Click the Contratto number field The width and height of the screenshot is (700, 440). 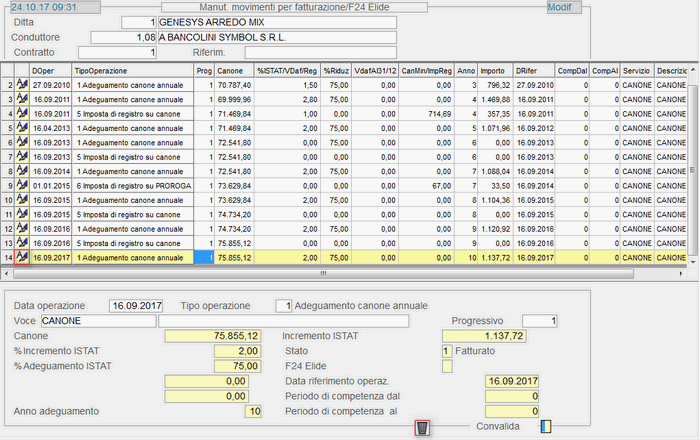(117, 52)
